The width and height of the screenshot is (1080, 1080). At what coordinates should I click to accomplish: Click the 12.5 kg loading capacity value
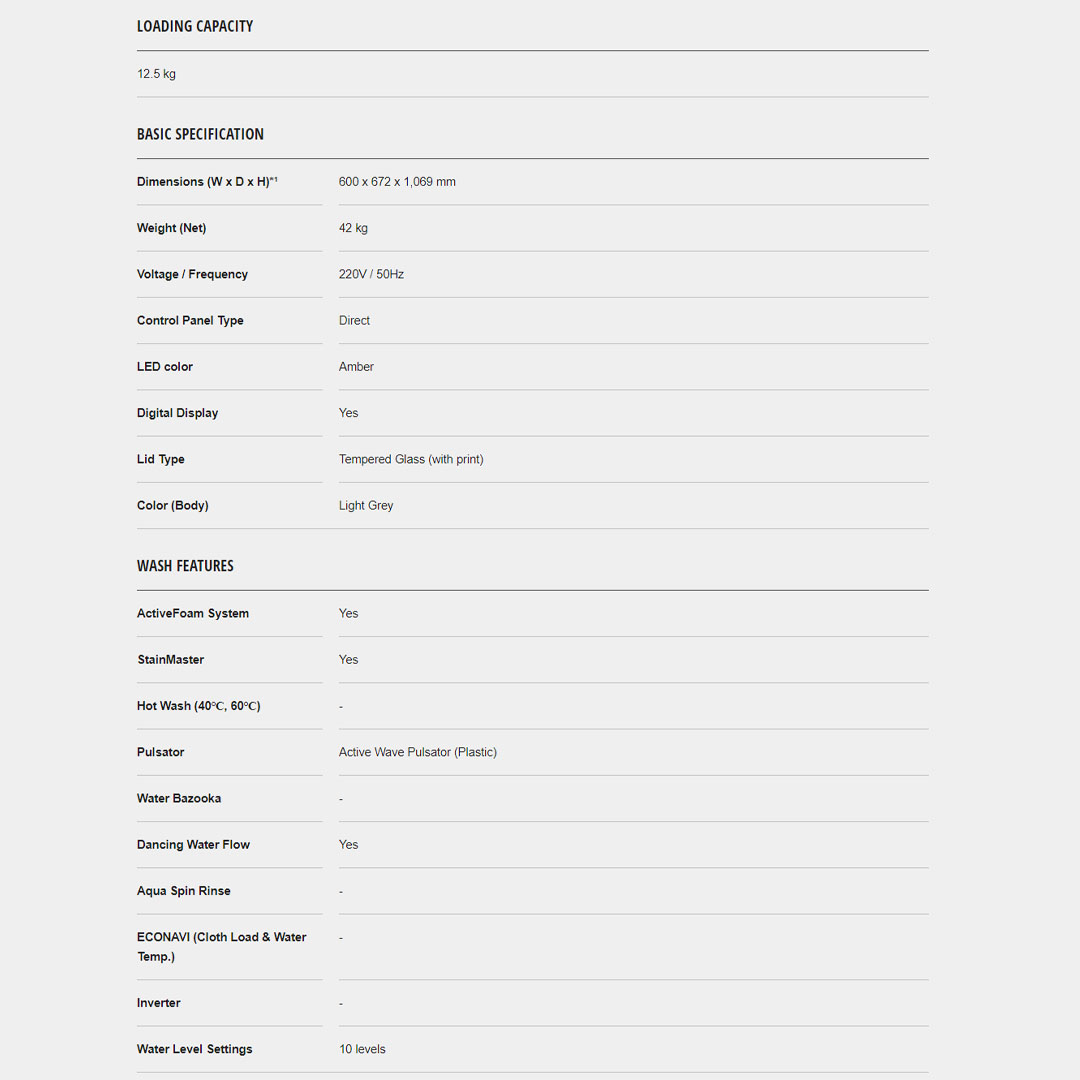[157, 74]
